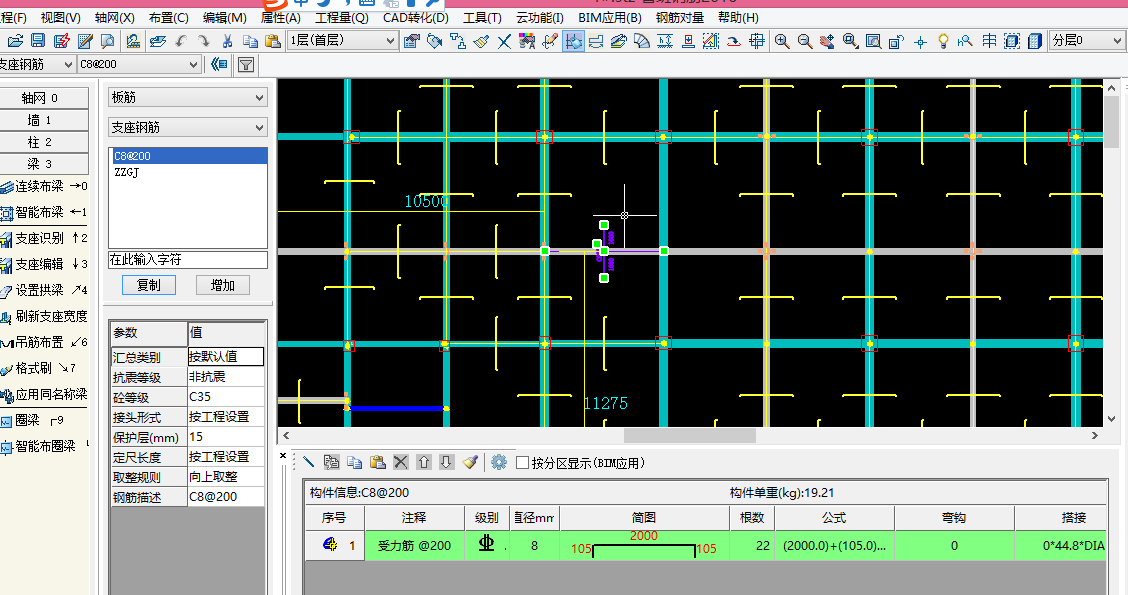
Task: Open the 视图(V) menu
Action: pos(60,17)
